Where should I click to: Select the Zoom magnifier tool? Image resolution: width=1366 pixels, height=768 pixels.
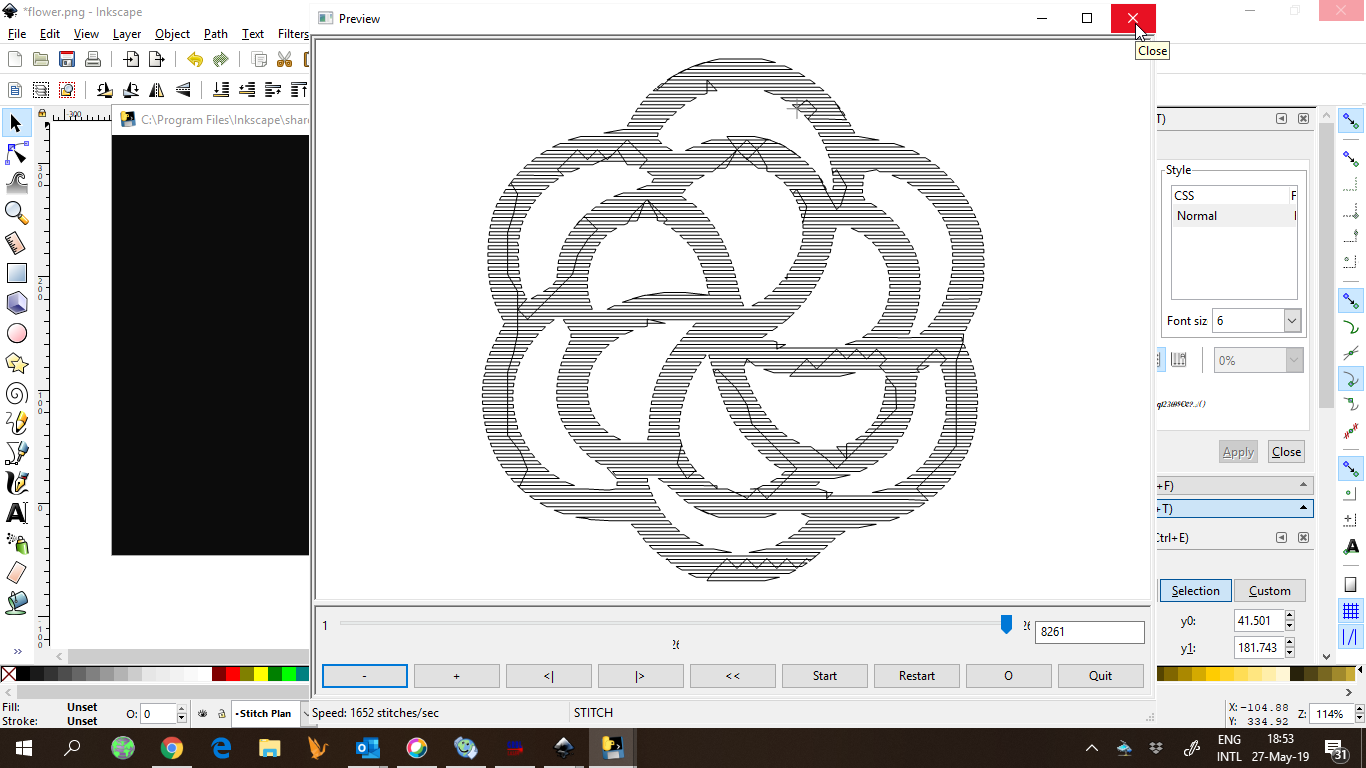[16, 213]
